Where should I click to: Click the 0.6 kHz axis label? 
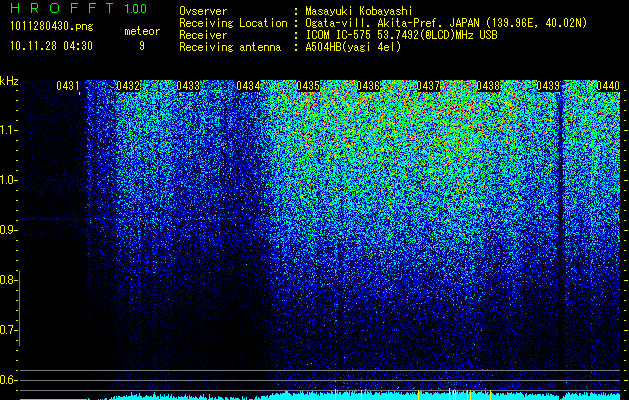tap(8, 380)
